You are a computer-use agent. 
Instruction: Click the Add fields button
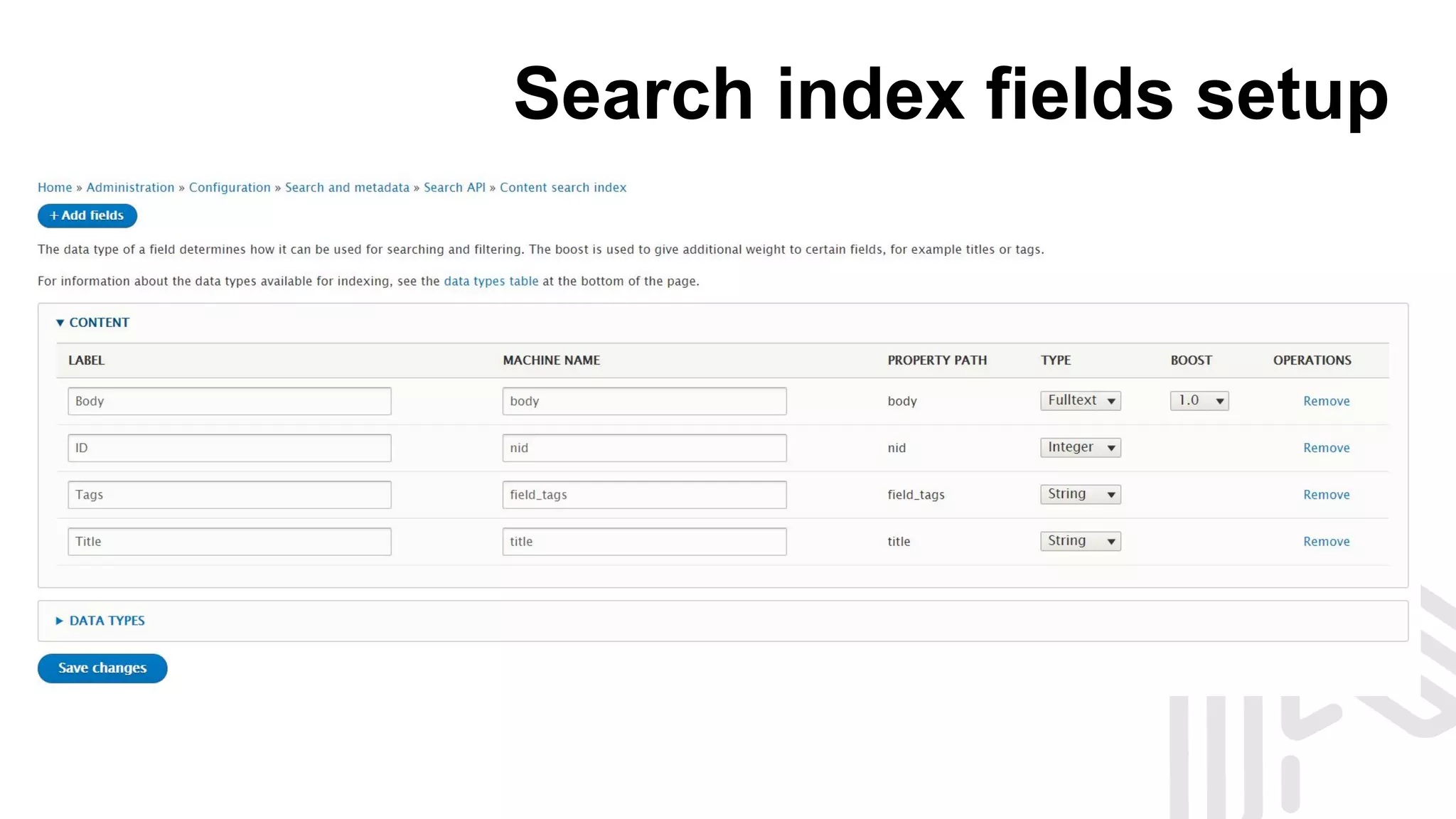click(x=87, y=215)
